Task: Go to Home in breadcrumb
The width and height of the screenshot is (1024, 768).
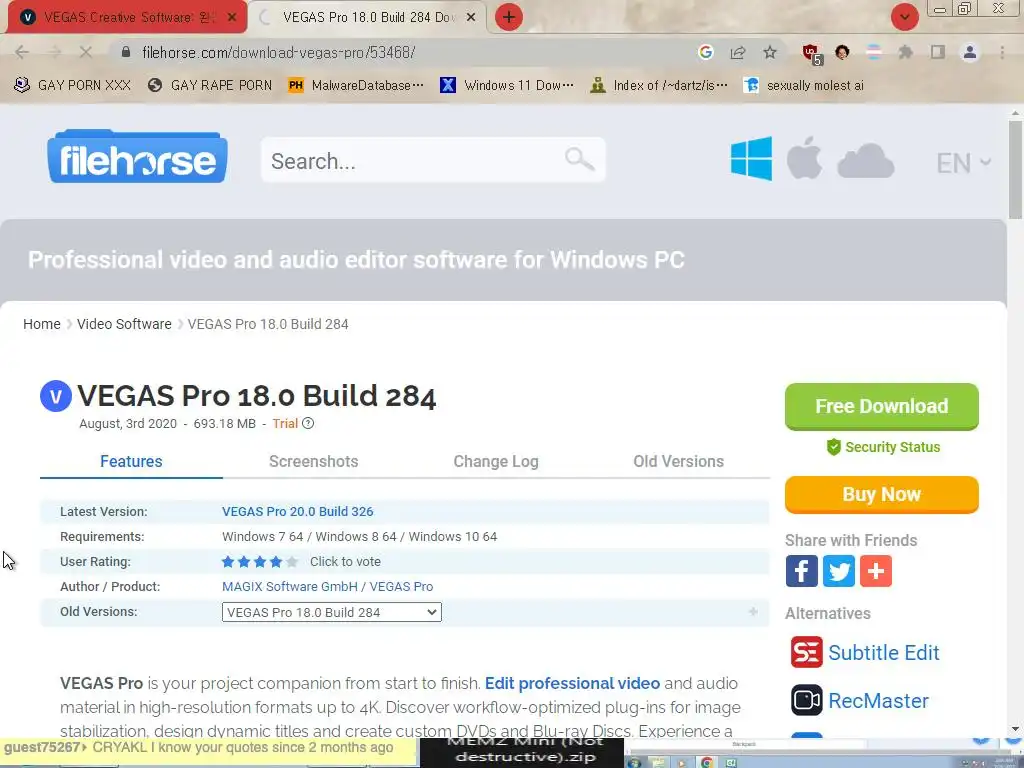Action: (42, 324)
